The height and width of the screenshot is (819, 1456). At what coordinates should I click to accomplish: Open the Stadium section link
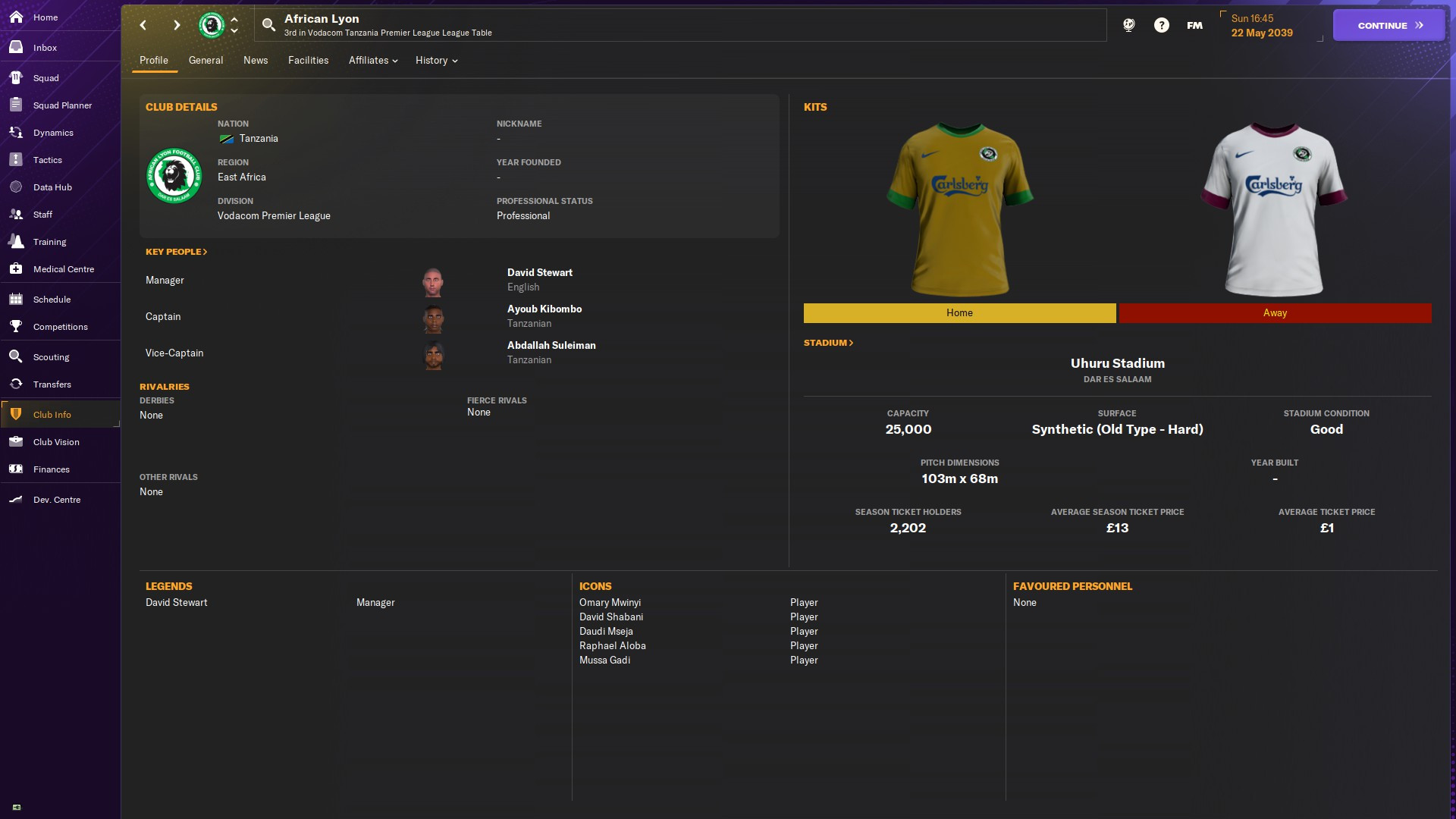[x=828, y=343]
